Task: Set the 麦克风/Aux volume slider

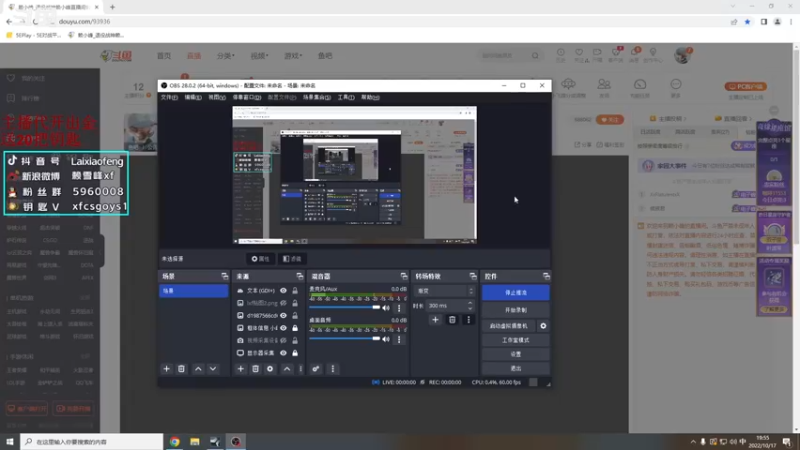Action: point(344,308)
